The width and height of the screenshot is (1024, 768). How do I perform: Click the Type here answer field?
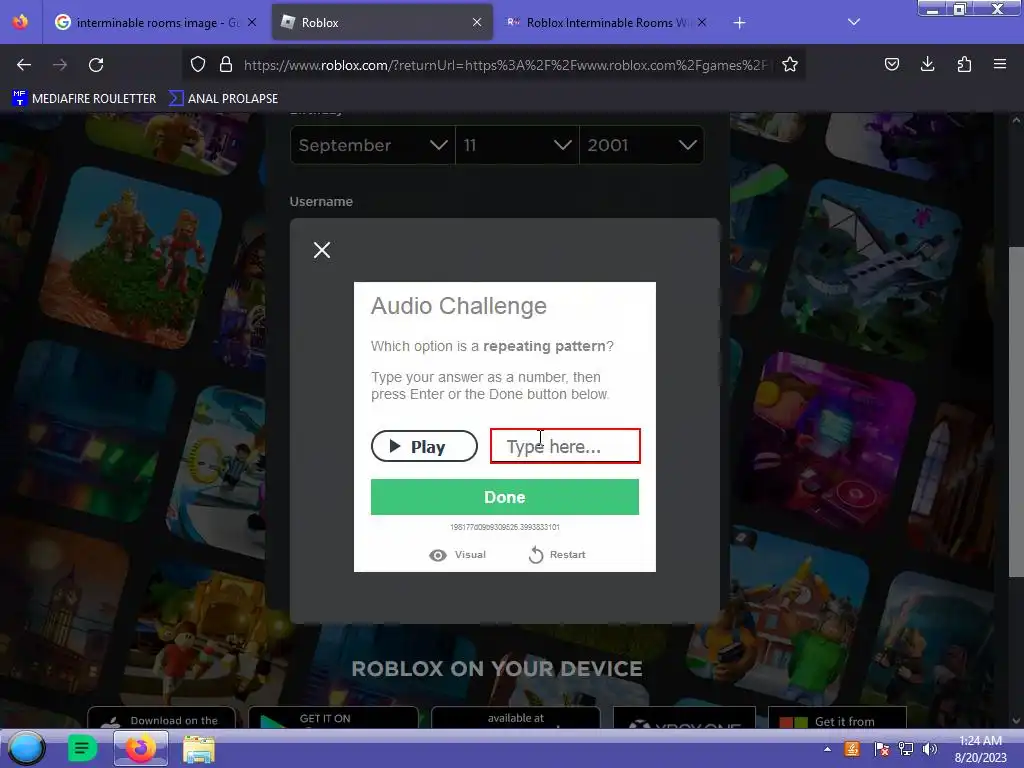coord(566,446)
